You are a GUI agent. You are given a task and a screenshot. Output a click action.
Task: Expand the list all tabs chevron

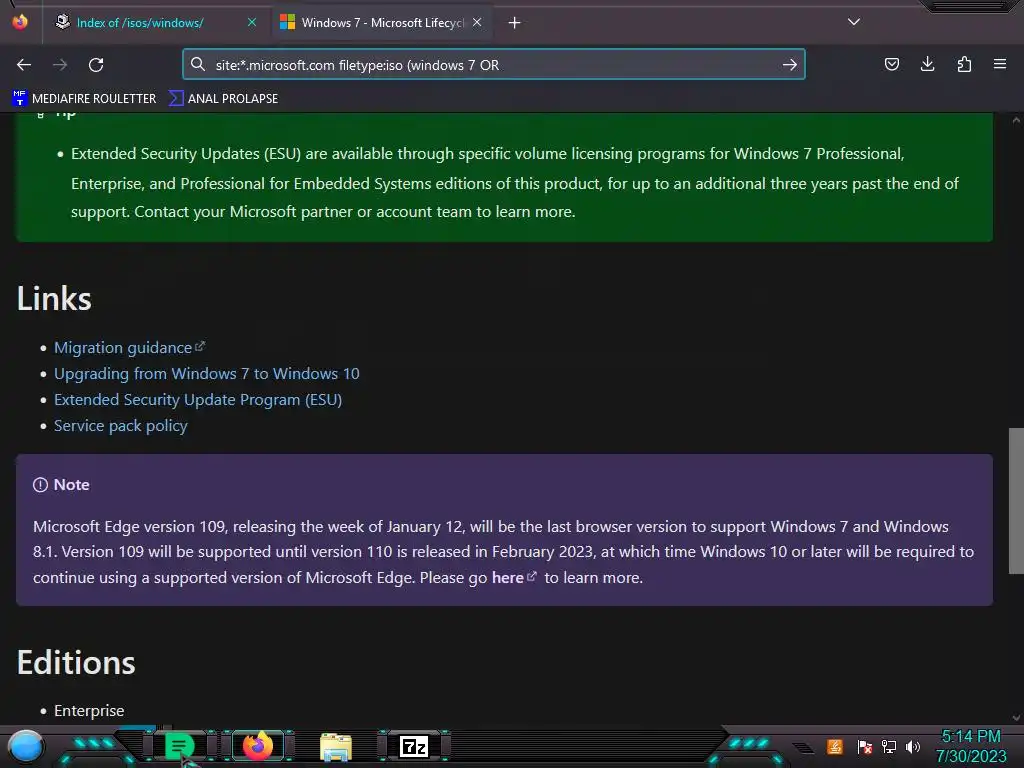click(854, 22)
